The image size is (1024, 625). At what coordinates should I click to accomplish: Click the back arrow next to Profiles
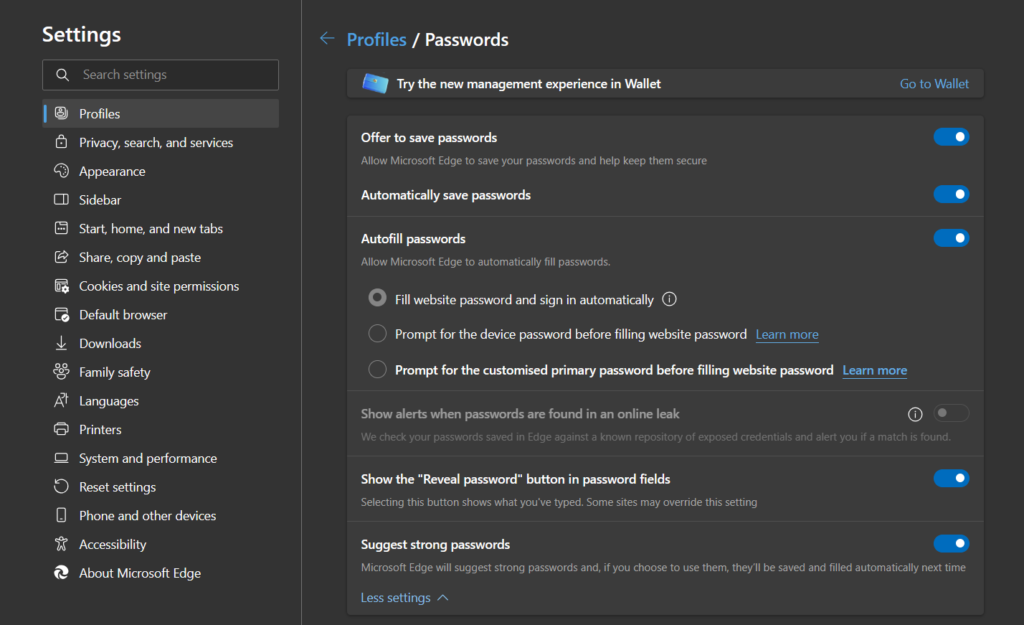[x=327, y=39]
